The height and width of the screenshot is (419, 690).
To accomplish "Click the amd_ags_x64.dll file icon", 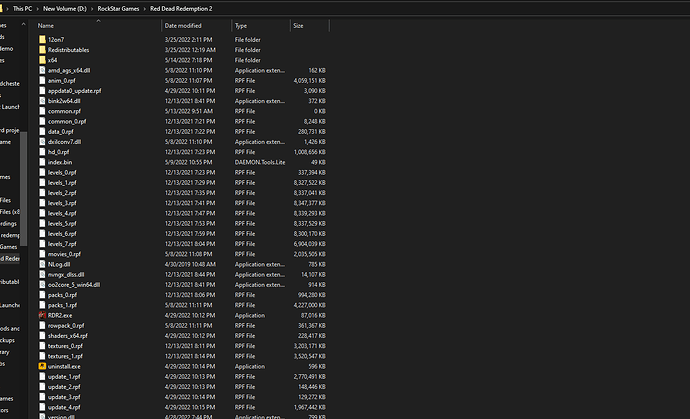I will (x=42, y=70).
